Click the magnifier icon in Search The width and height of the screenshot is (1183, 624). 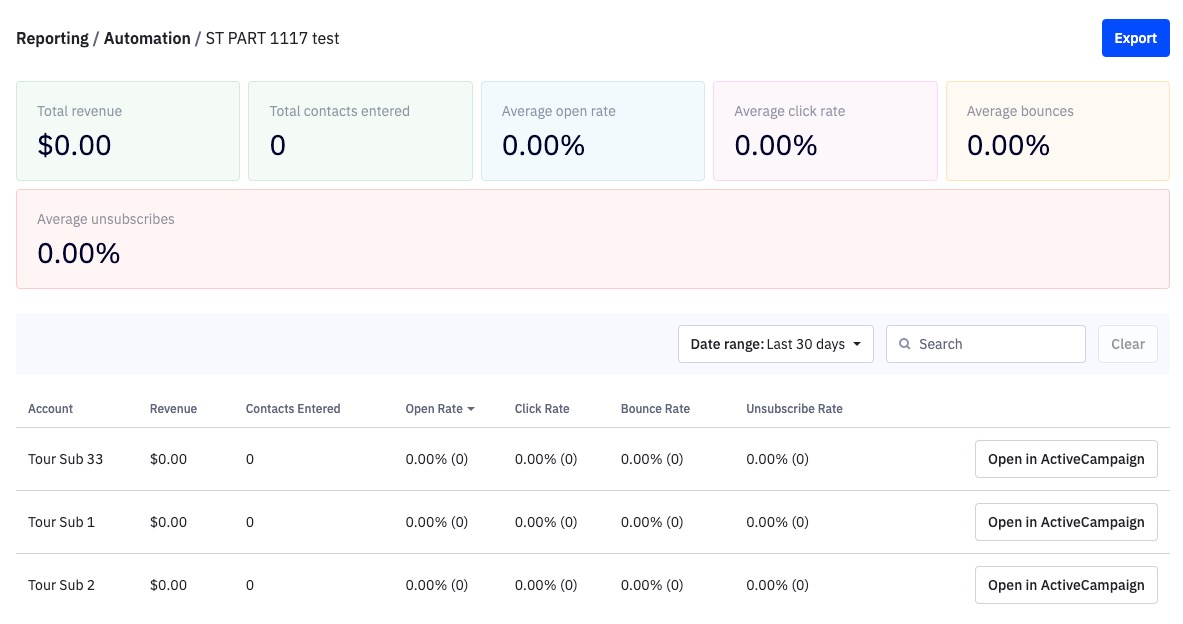coord(905,344)
